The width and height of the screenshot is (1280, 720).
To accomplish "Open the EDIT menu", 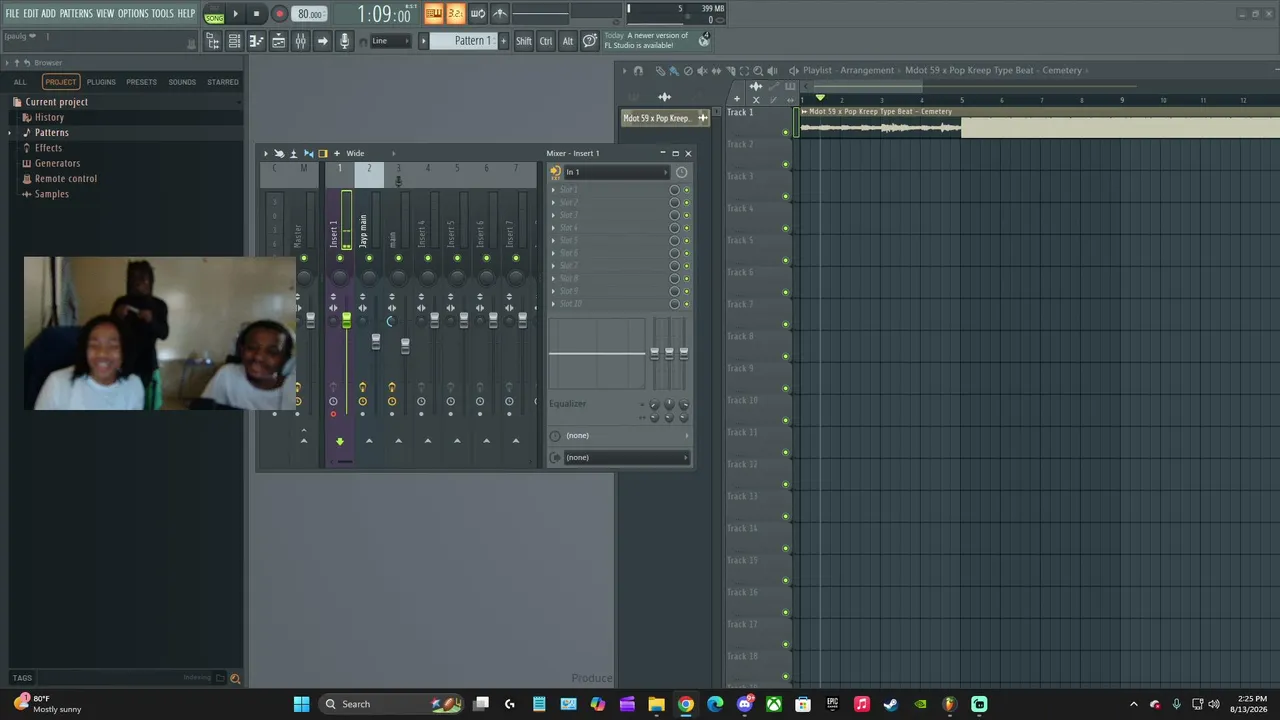I will click(x=31, y=14).
